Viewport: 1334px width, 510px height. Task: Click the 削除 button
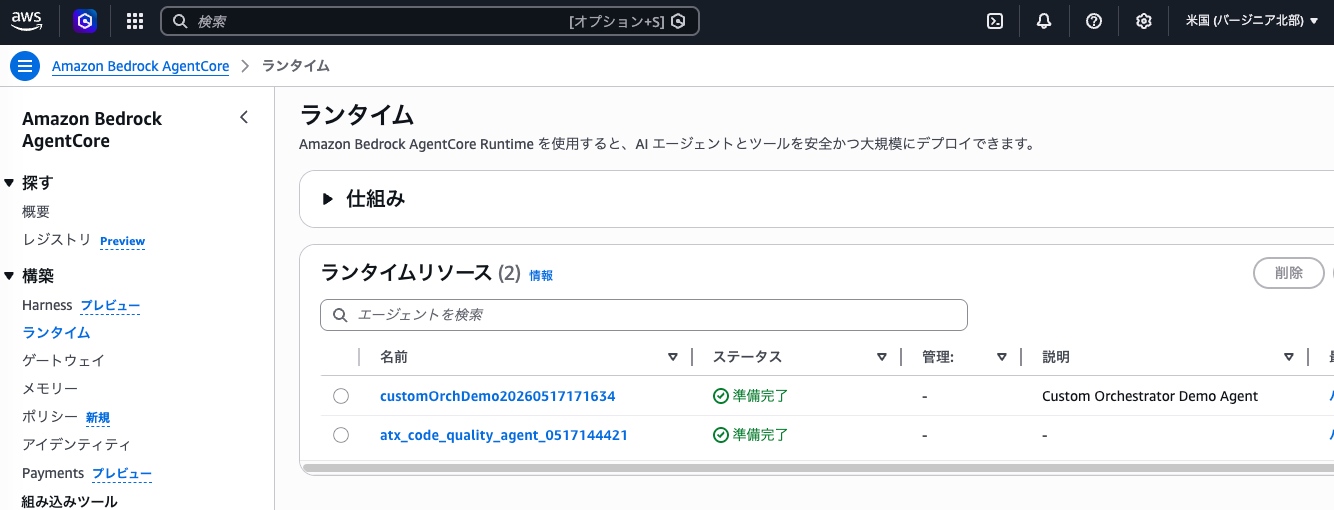(1289, 273)
